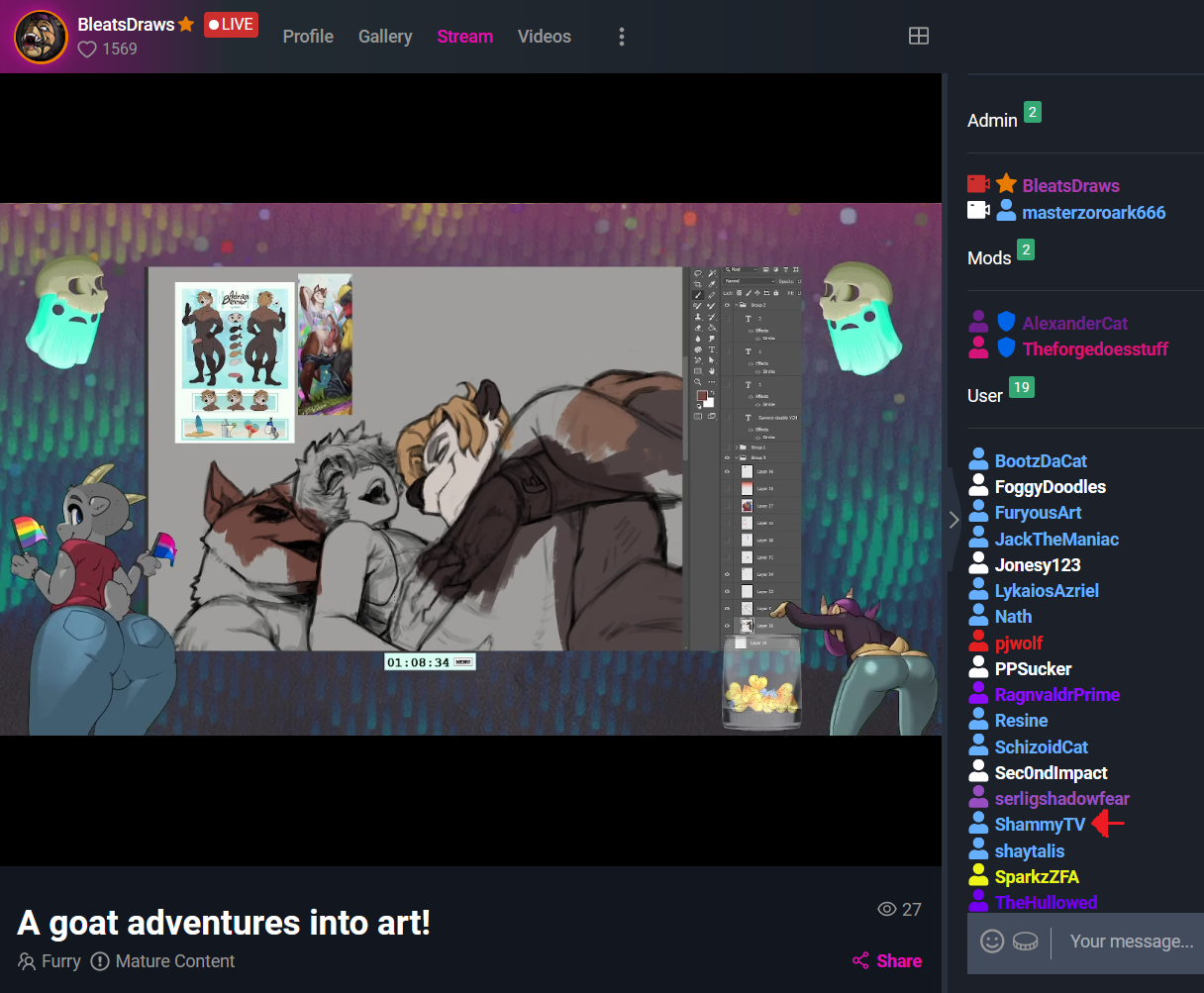
Task: Click the user icon beside shaytalis
Action: click(x=978, y=849)
